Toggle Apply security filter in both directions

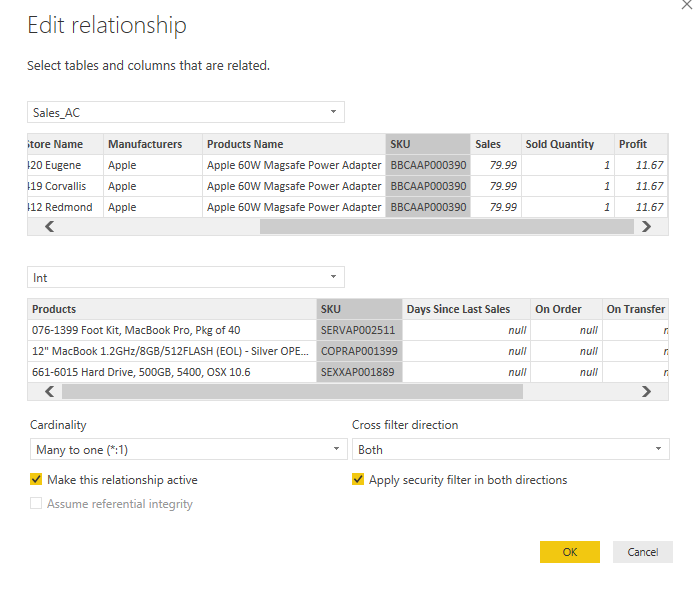[358, 479]
